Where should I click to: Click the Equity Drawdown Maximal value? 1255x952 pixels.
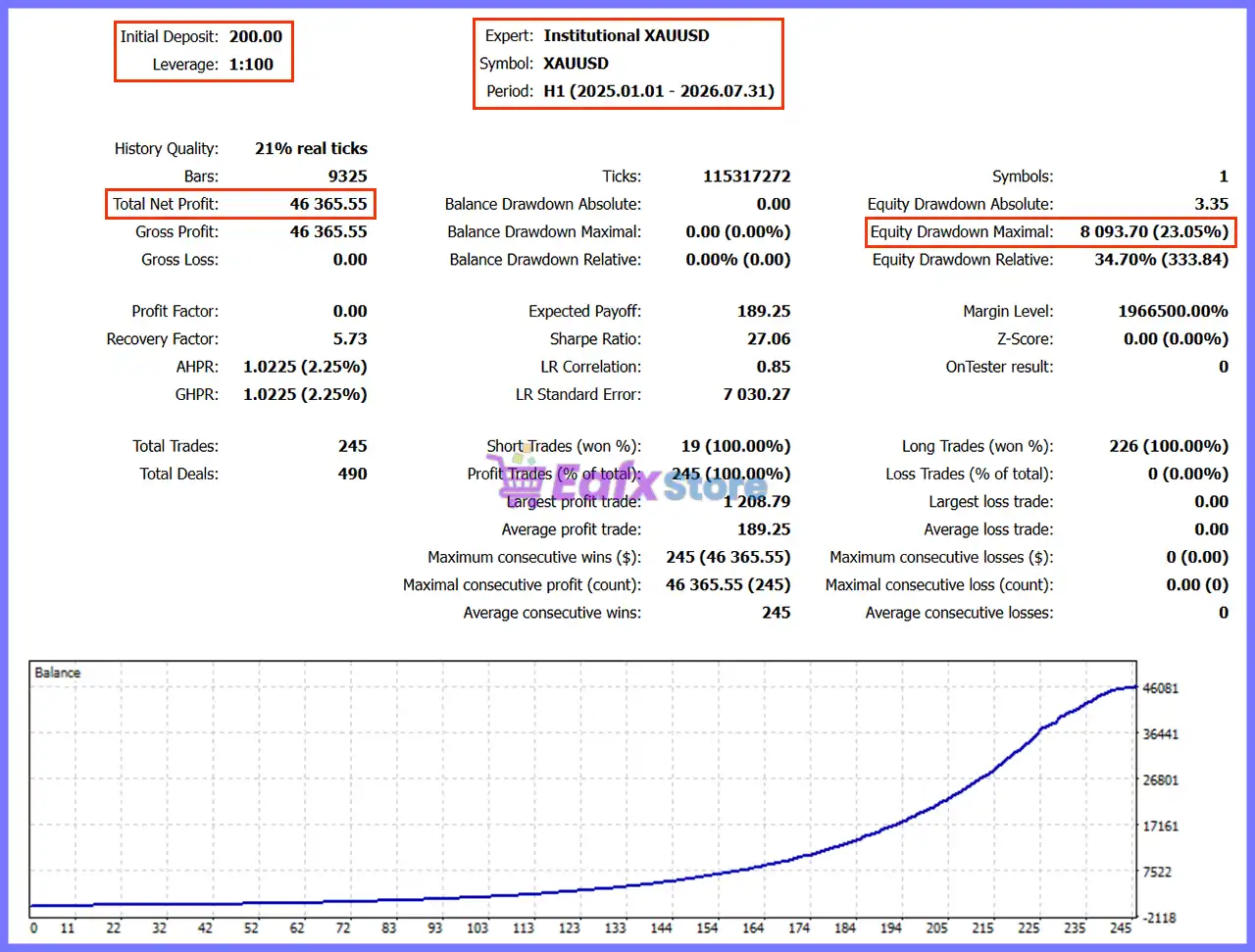tap(1154, 232)
